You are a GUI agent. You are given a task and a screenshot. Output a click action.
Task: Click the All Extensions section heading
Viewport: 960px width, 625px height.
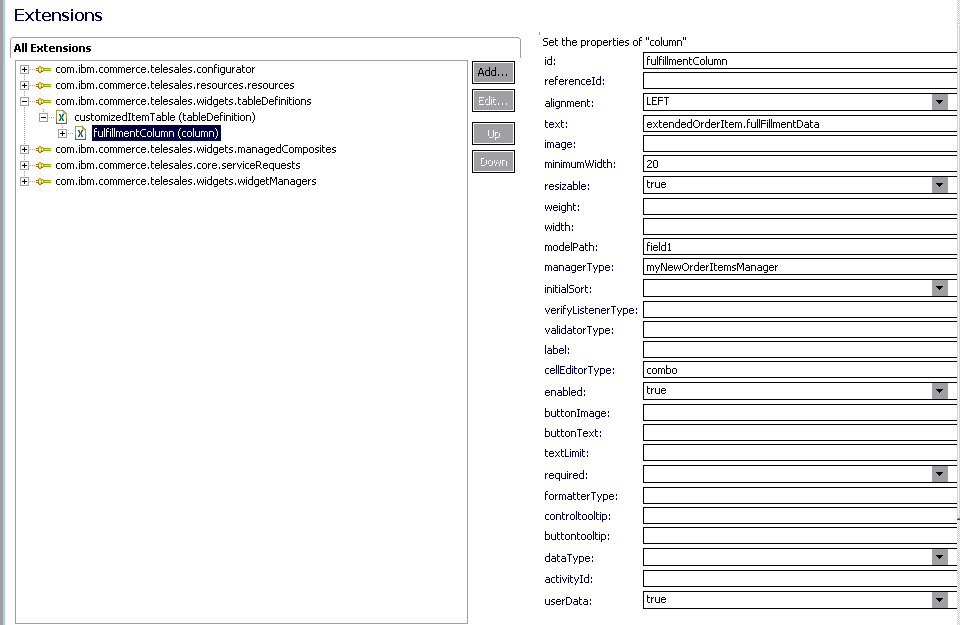[53, 48]
